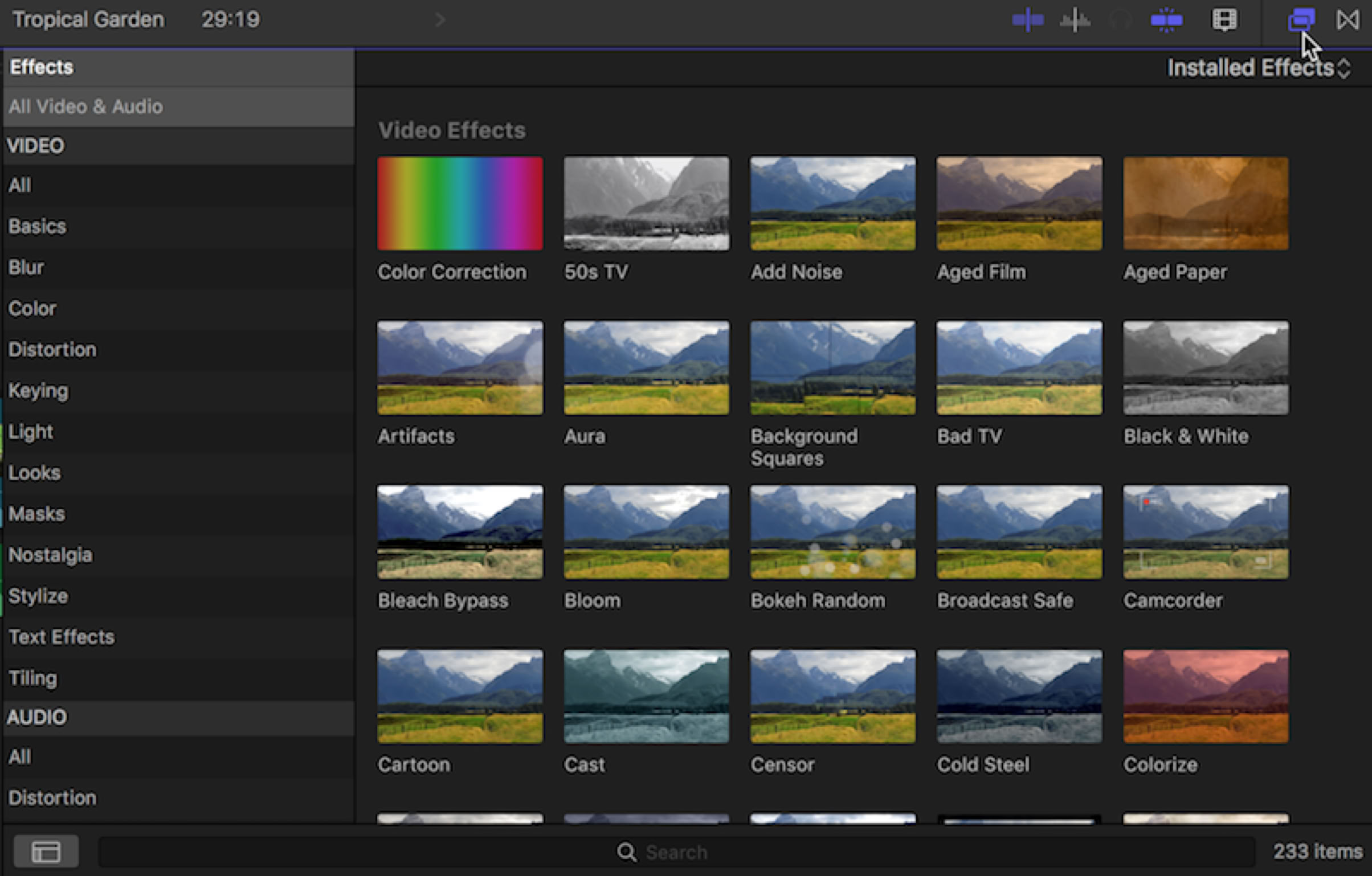Click the magnifying glass search icon
Viewport: 1372px width, 876px height.
[626, 852]
